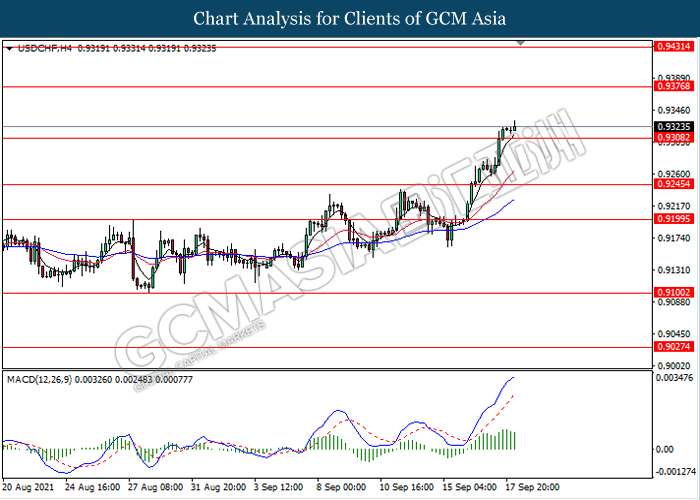This screenshot has height=500, width=700.
Task: Select the 0.94314 red price label
Action: (674, 46)
